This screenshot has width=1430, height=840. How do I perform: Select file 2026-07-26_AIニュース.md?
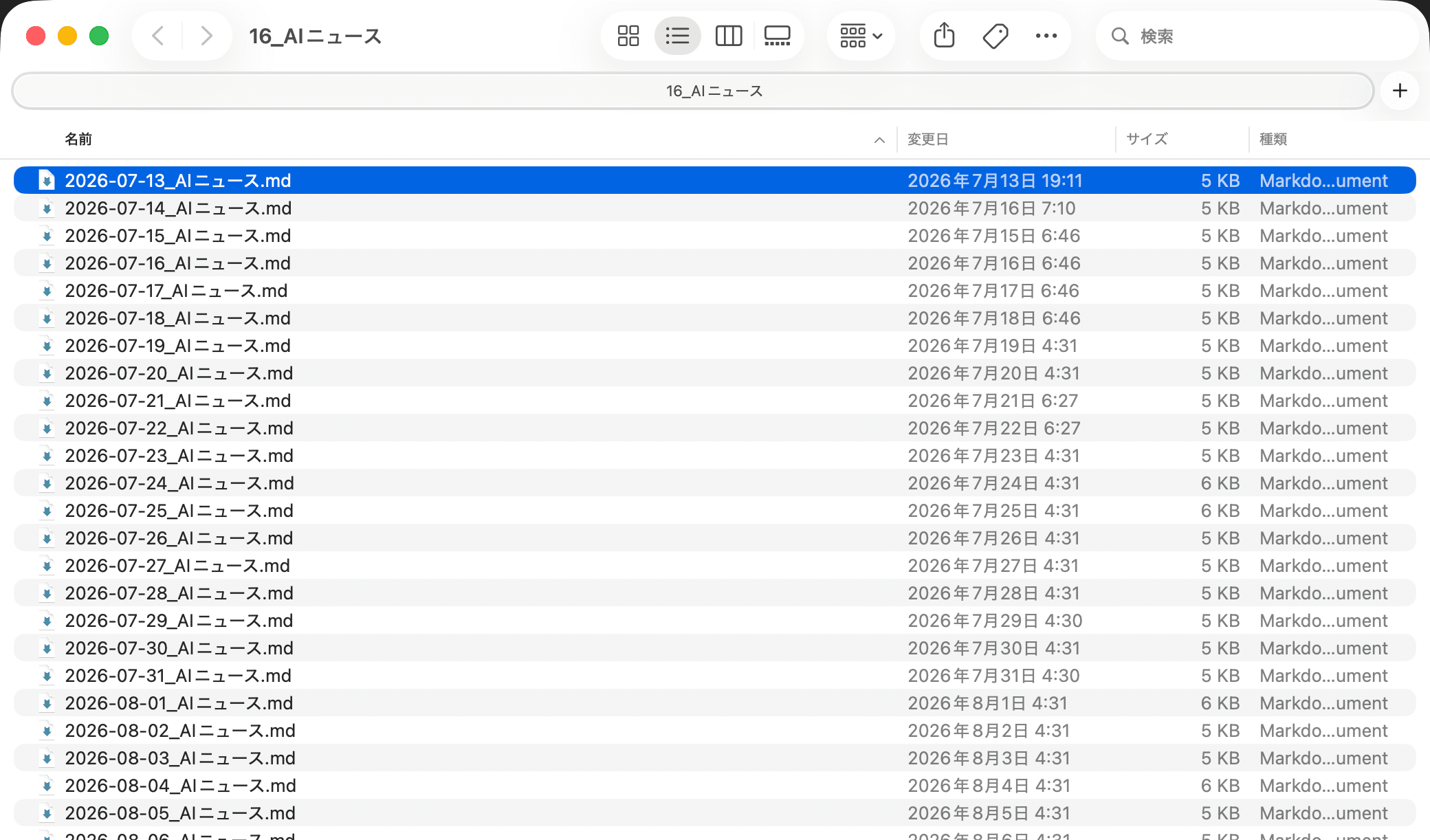tap(715, 538)
